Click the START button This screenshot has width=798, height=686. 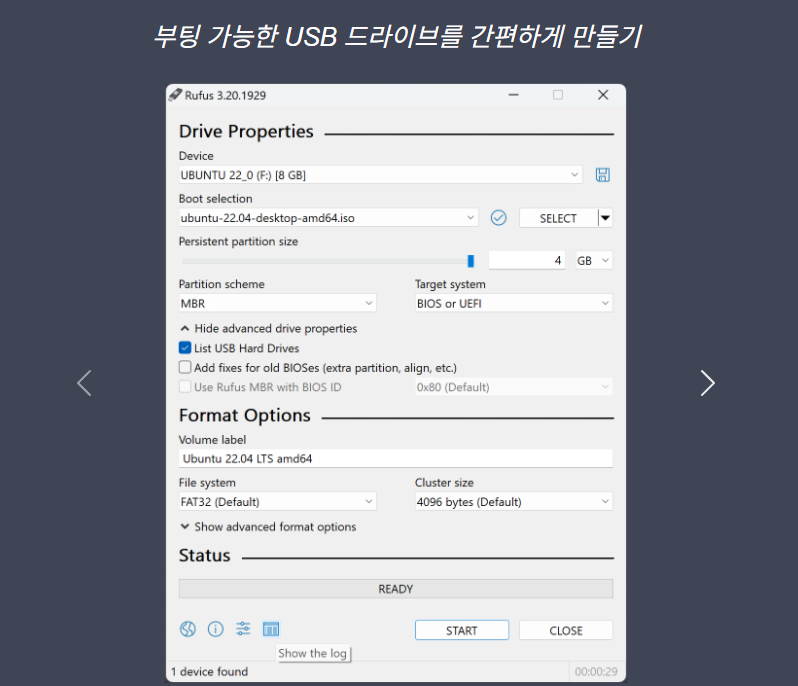coord(462,630)
